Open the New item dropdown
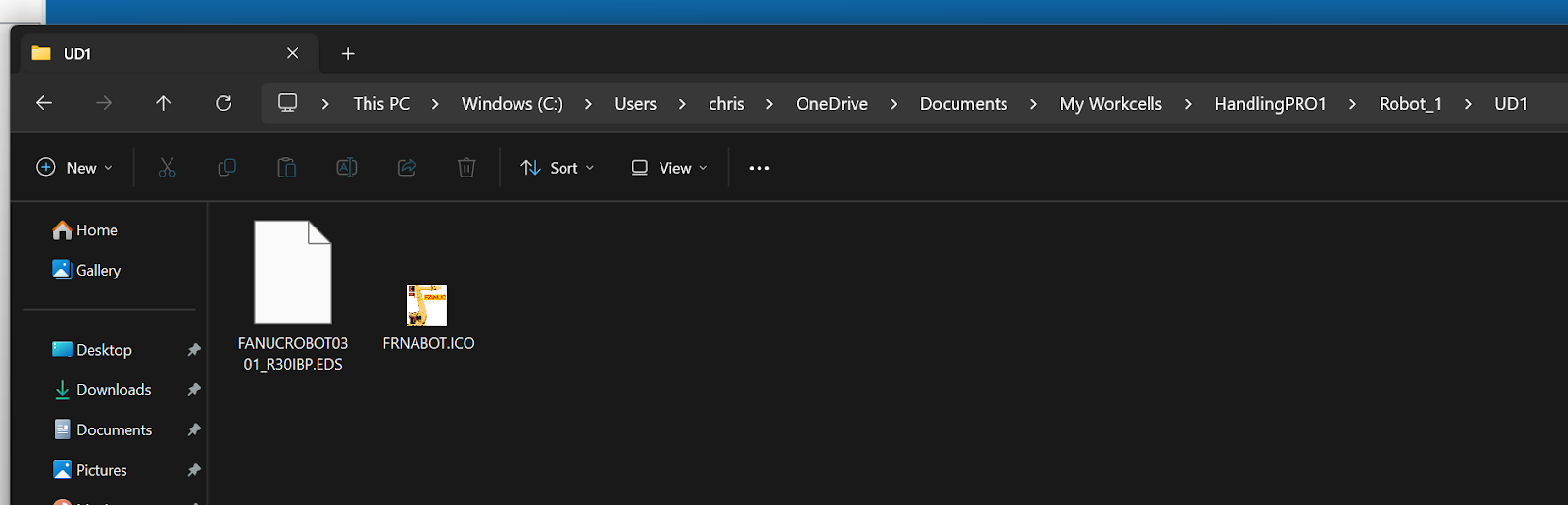 (74, 168)
